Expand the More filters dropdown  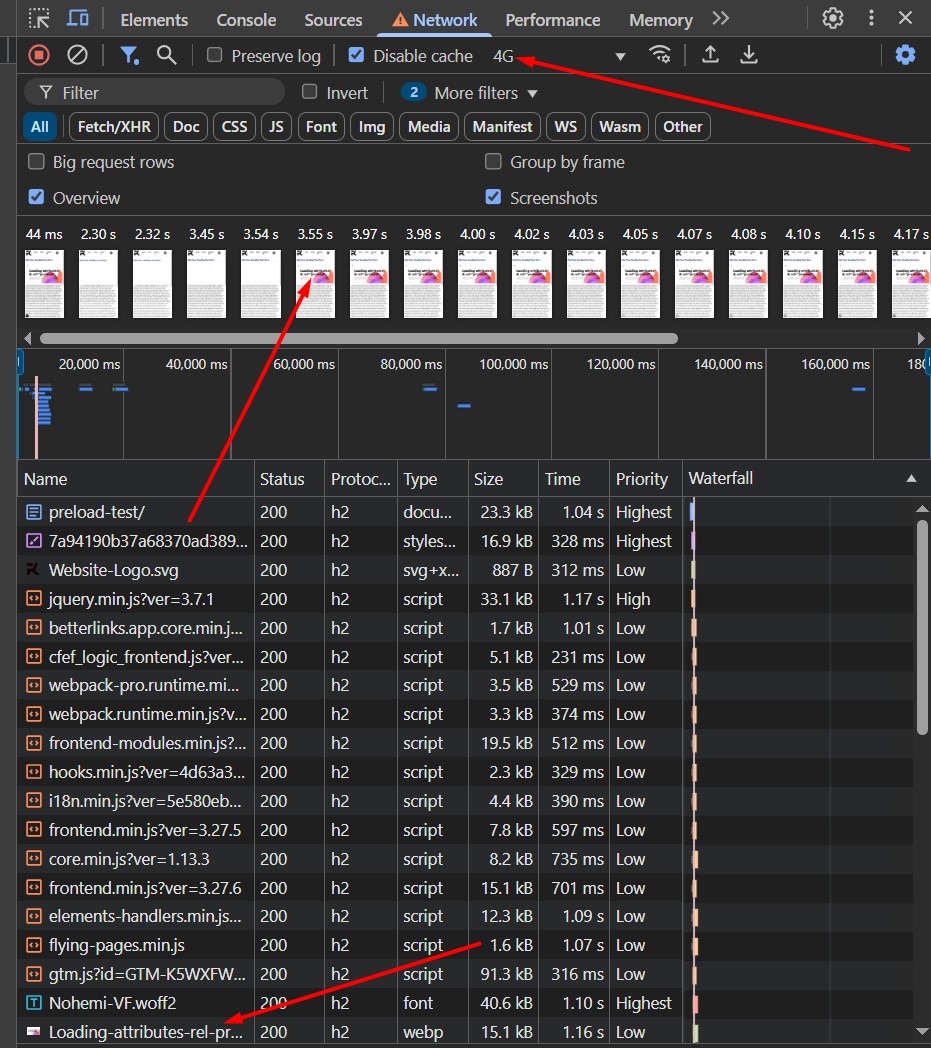(486, 93)
